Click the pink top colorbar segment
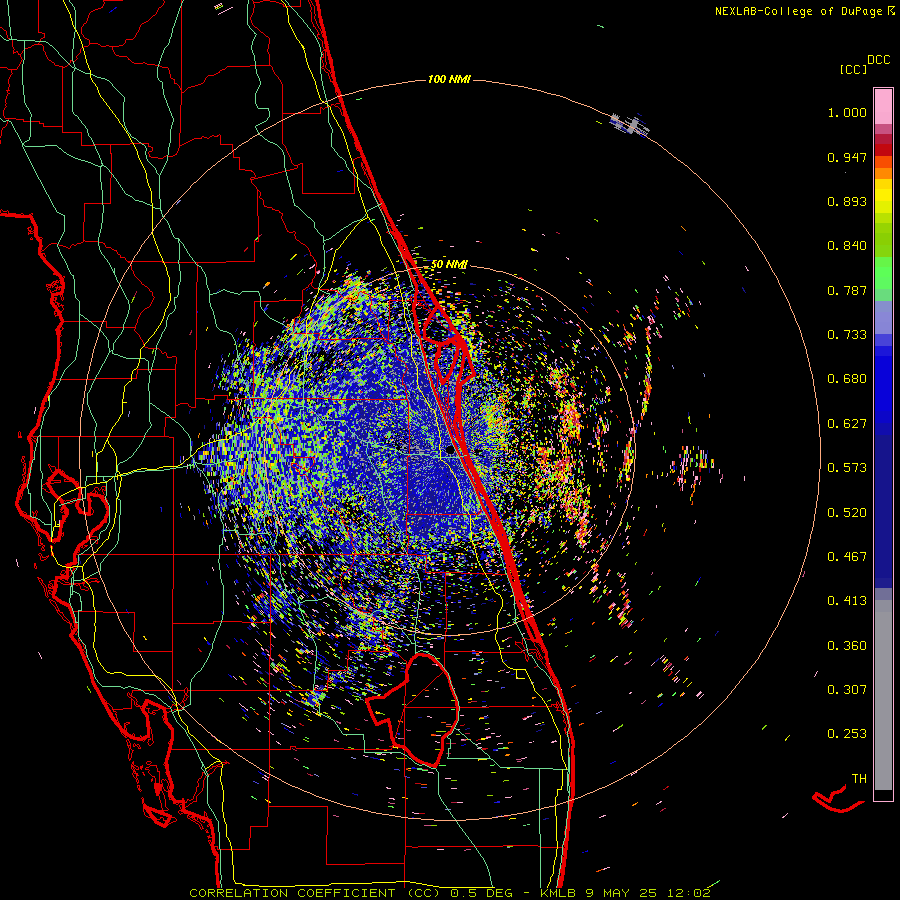Screen dimensions: 900x900 pos(883,106)
